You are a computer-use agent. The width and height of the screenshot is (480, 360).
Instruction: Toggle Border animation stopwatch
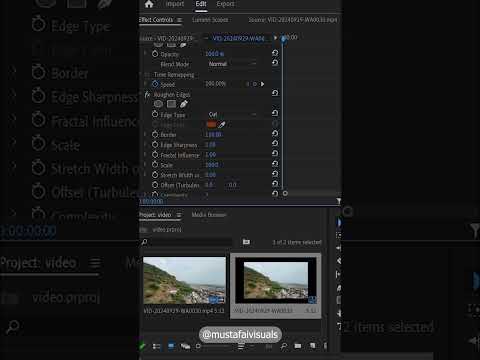click(155, 134)
